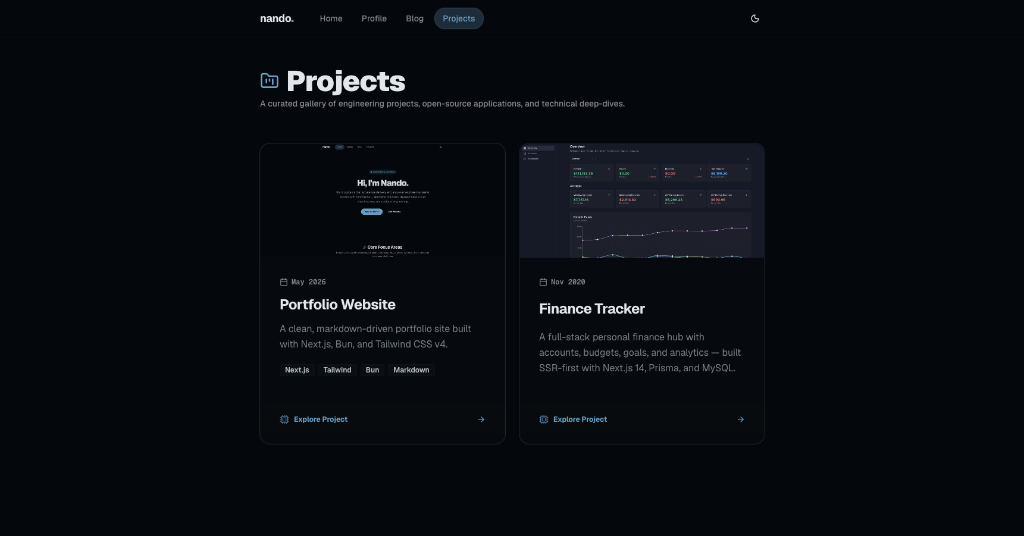Click the chip icon on Finance Tracker card

(543, 420)
